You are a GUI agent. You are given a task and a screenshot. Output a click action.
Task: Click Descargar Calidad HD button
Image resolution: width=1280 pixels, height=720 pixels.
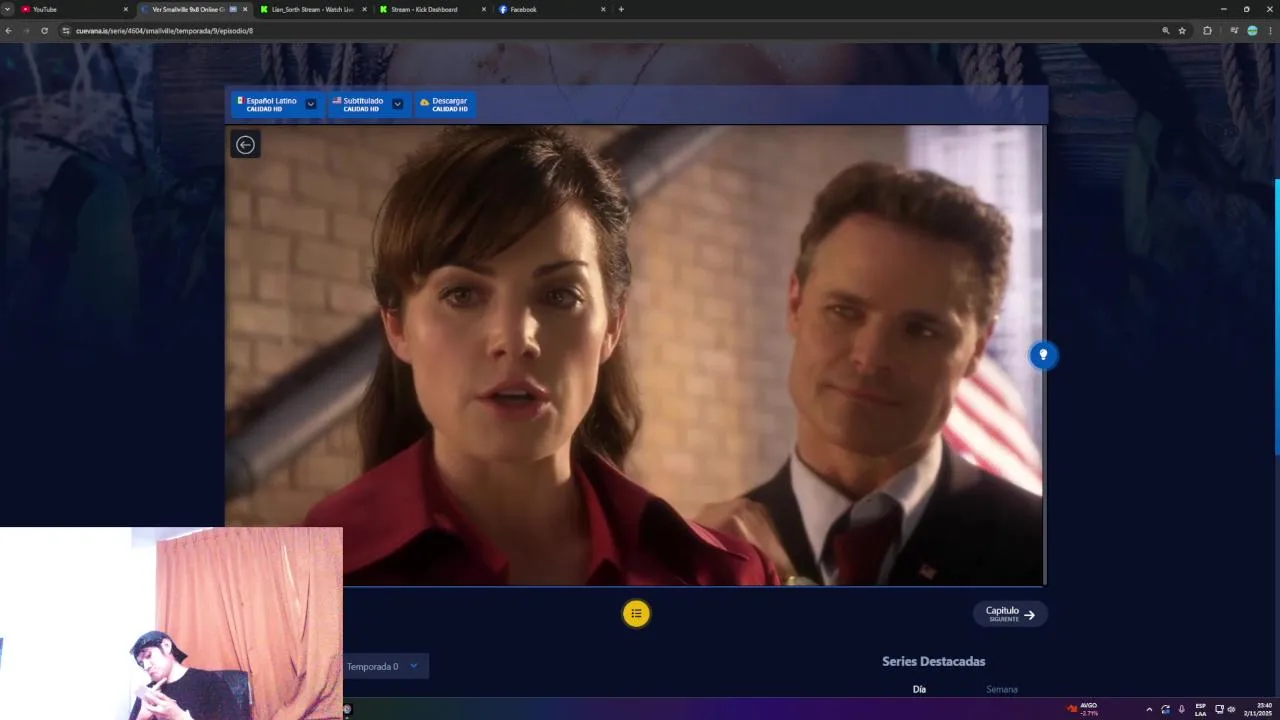pyautogui.click(x=445, y=104)
